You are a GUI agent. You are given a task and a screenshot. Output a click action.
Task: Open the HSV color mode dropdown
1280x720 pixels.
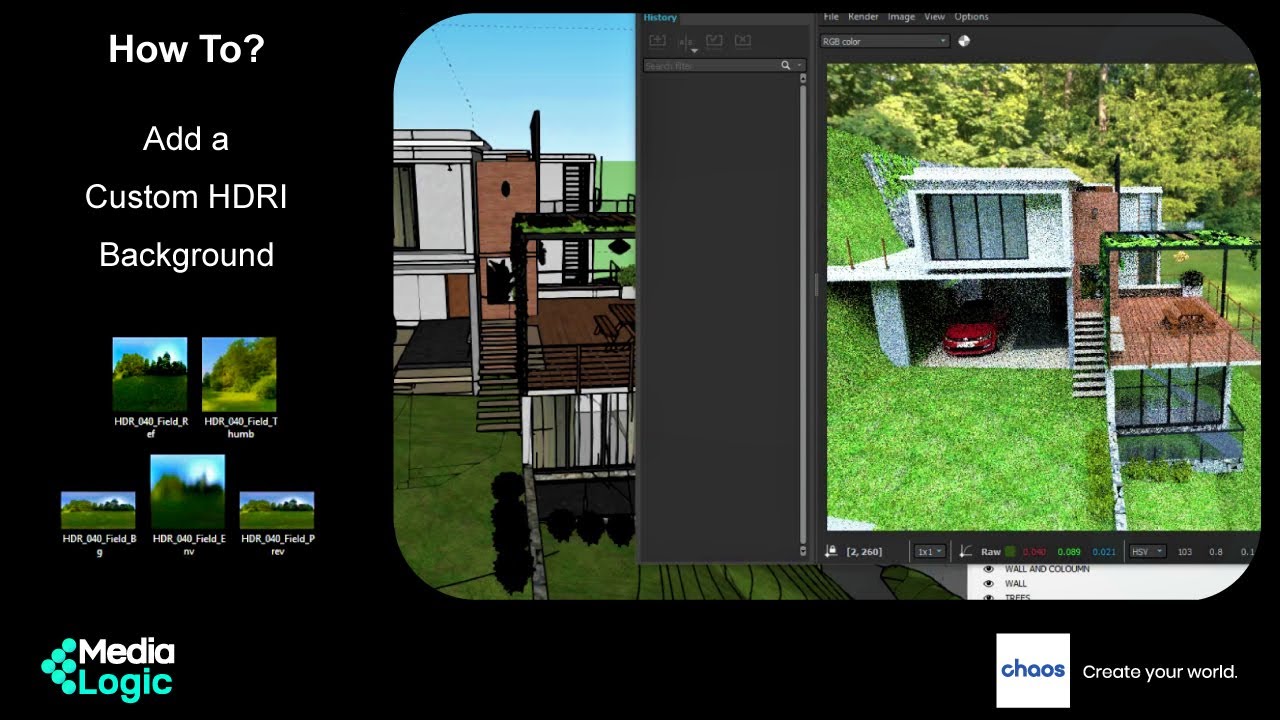pos(1147,551)
